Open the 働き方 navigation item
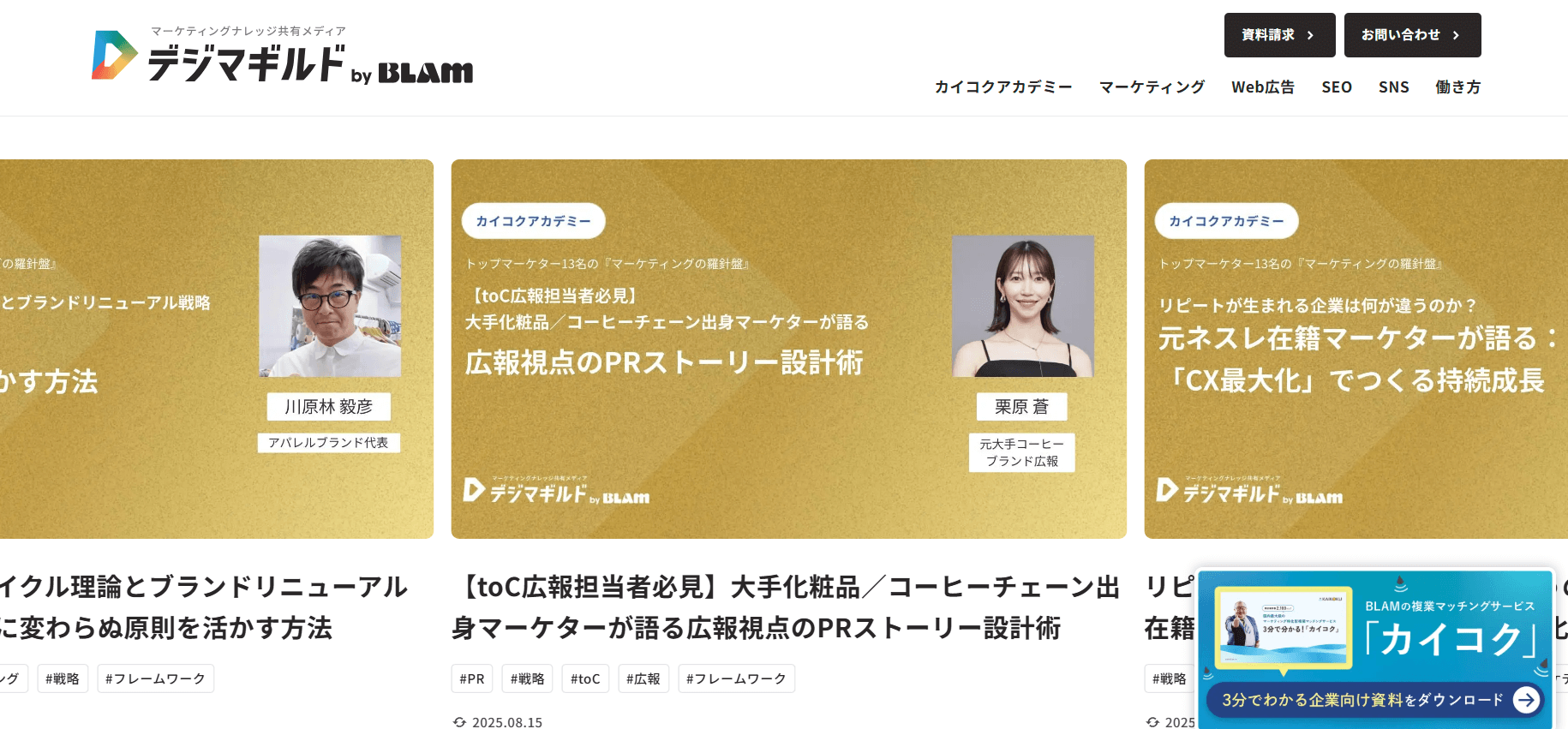 (1458, 87)
